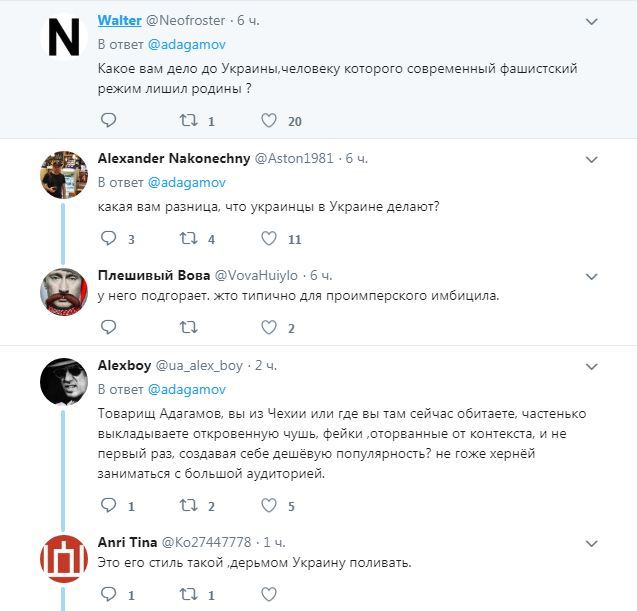637x611 pixels.
Task: Open @adagamov mention in Alexboy's reply
Action: point(187,389)
